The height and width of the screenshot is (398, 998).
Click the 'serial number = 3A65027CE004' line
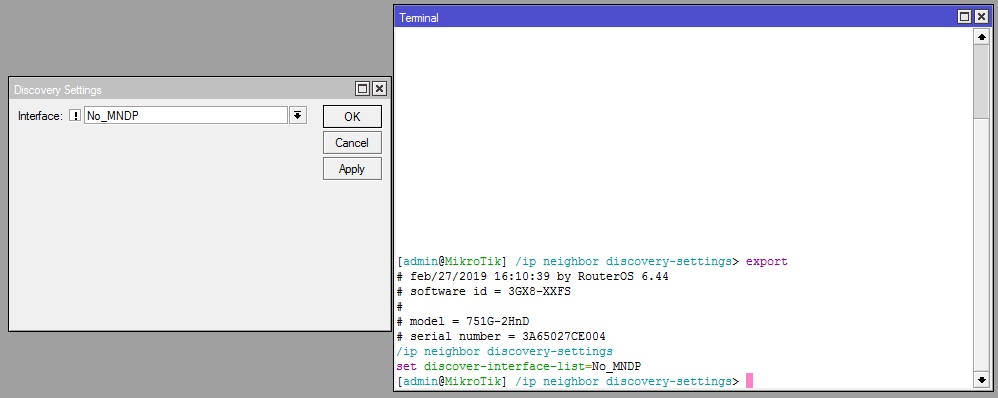tap(501, 336)
